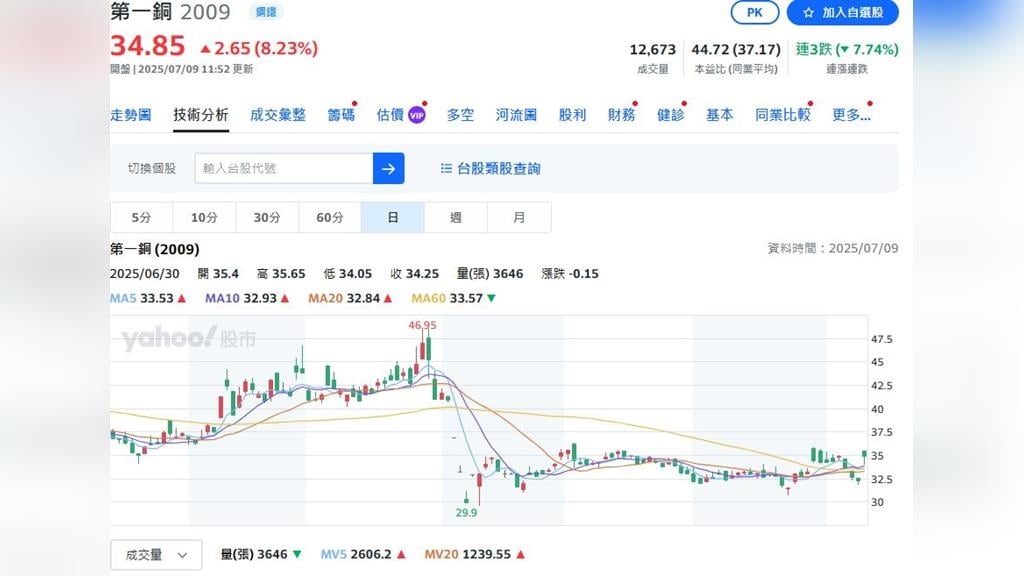Expand the 成交量 indicator dropdown
Screen dimensions: 1024x576
(x=156, y=554)
